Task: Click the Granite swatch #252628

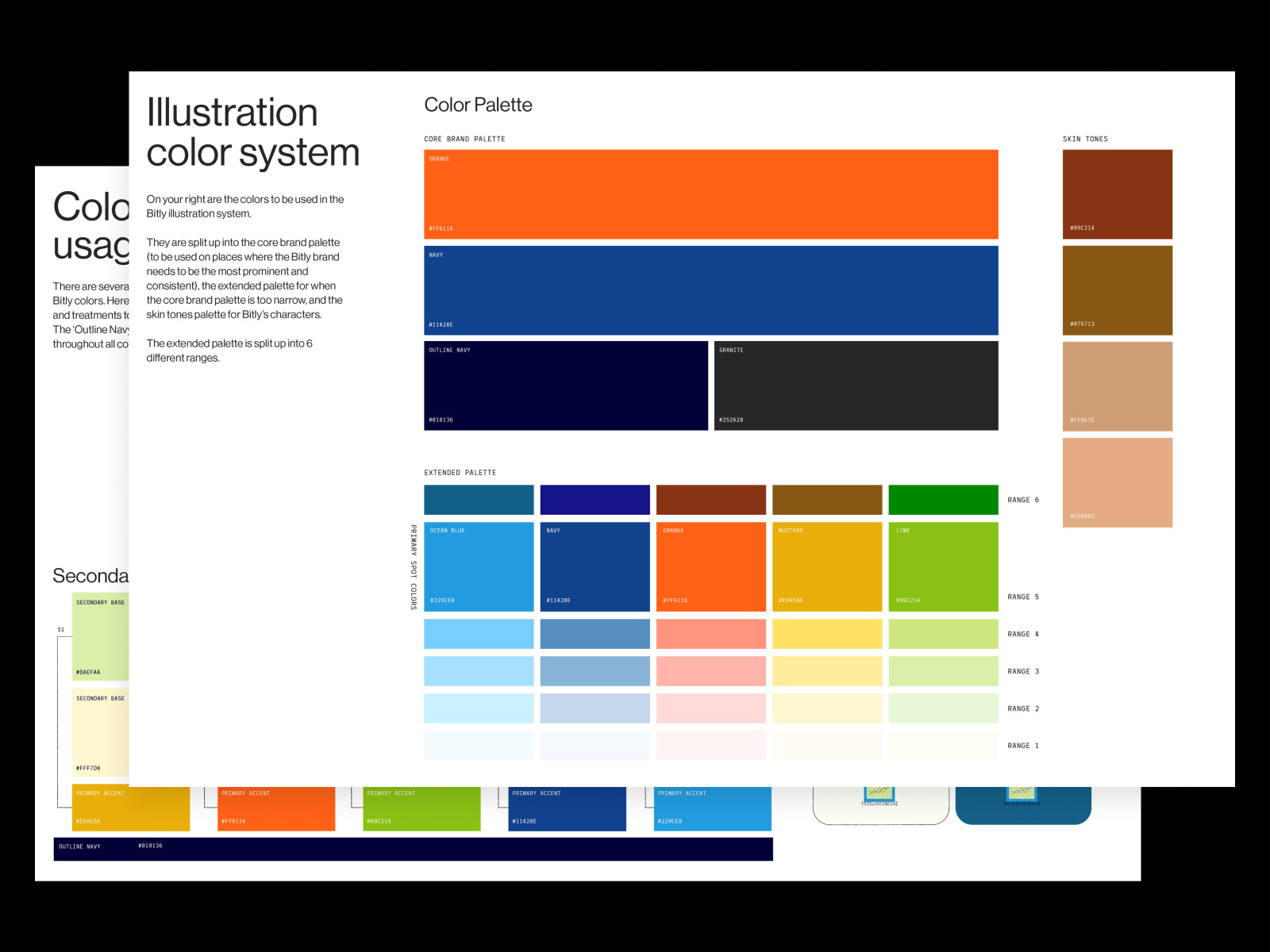Action: click(856, 385)
